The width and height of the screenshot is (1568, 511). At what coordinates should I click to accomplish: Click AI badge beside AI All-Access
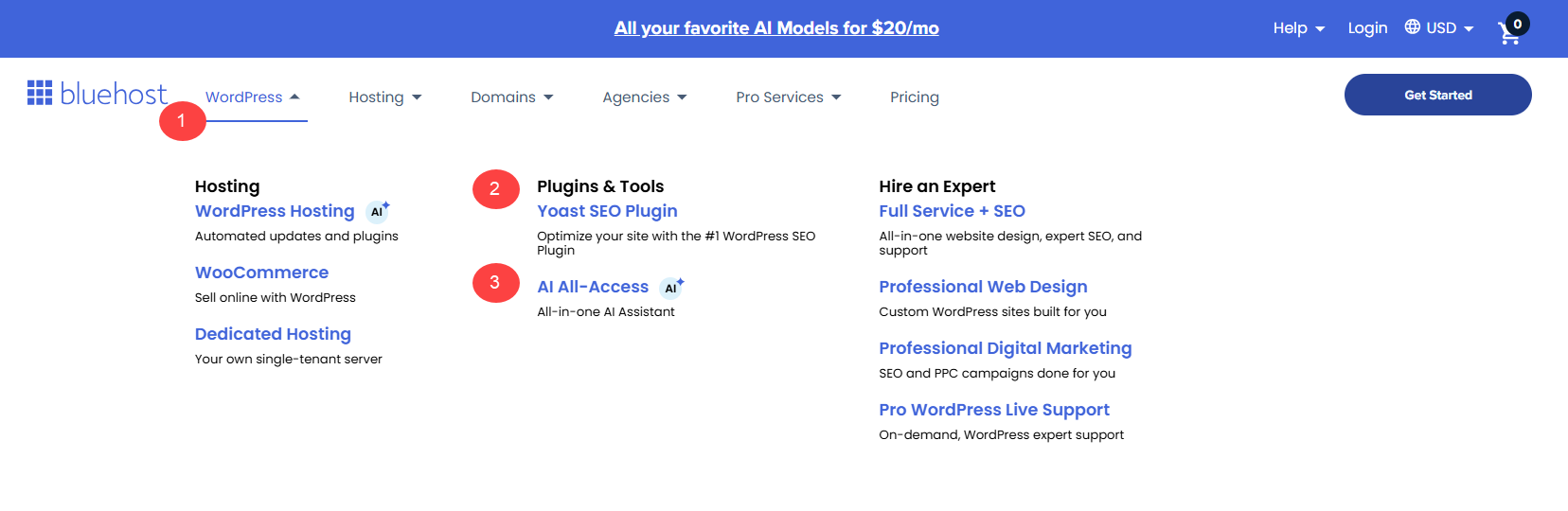(x=672, y=287)
